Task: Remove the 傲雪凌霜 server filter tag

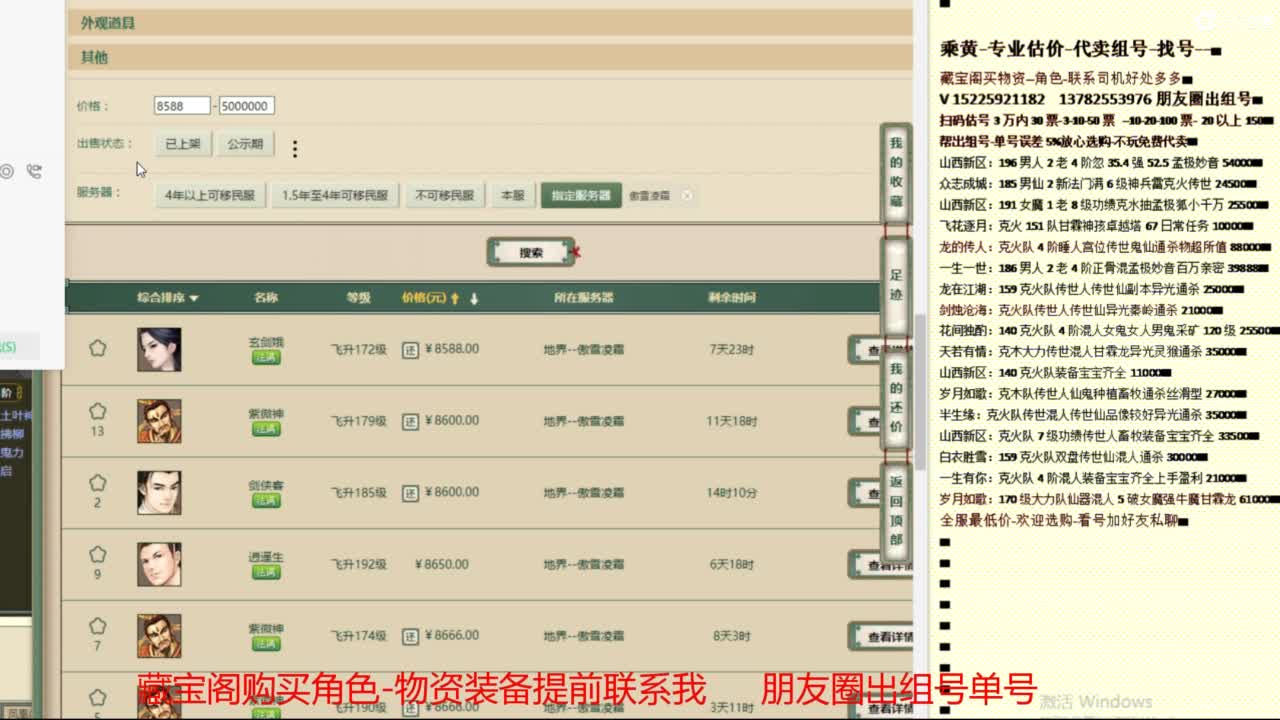Action: pos(687,196)
